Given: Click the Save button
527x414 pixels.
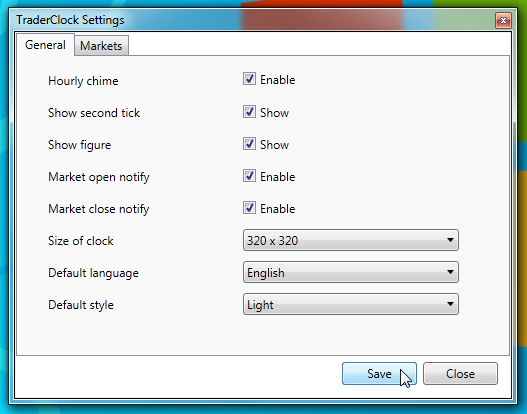Looking at the screenshot, I should [379, 374].
